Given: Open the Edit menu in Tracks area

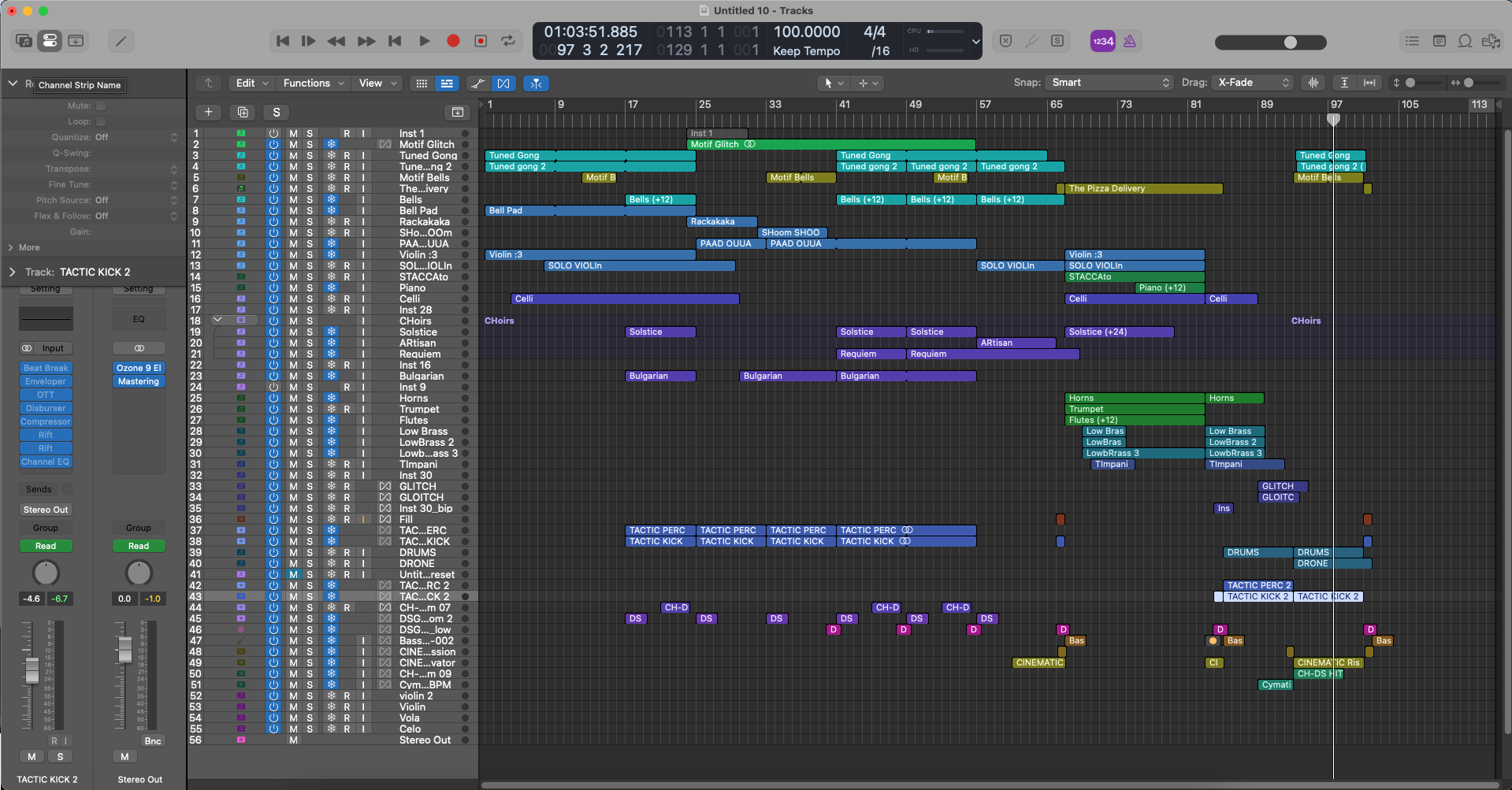Looking at the screenshot, I should [252, 83].
